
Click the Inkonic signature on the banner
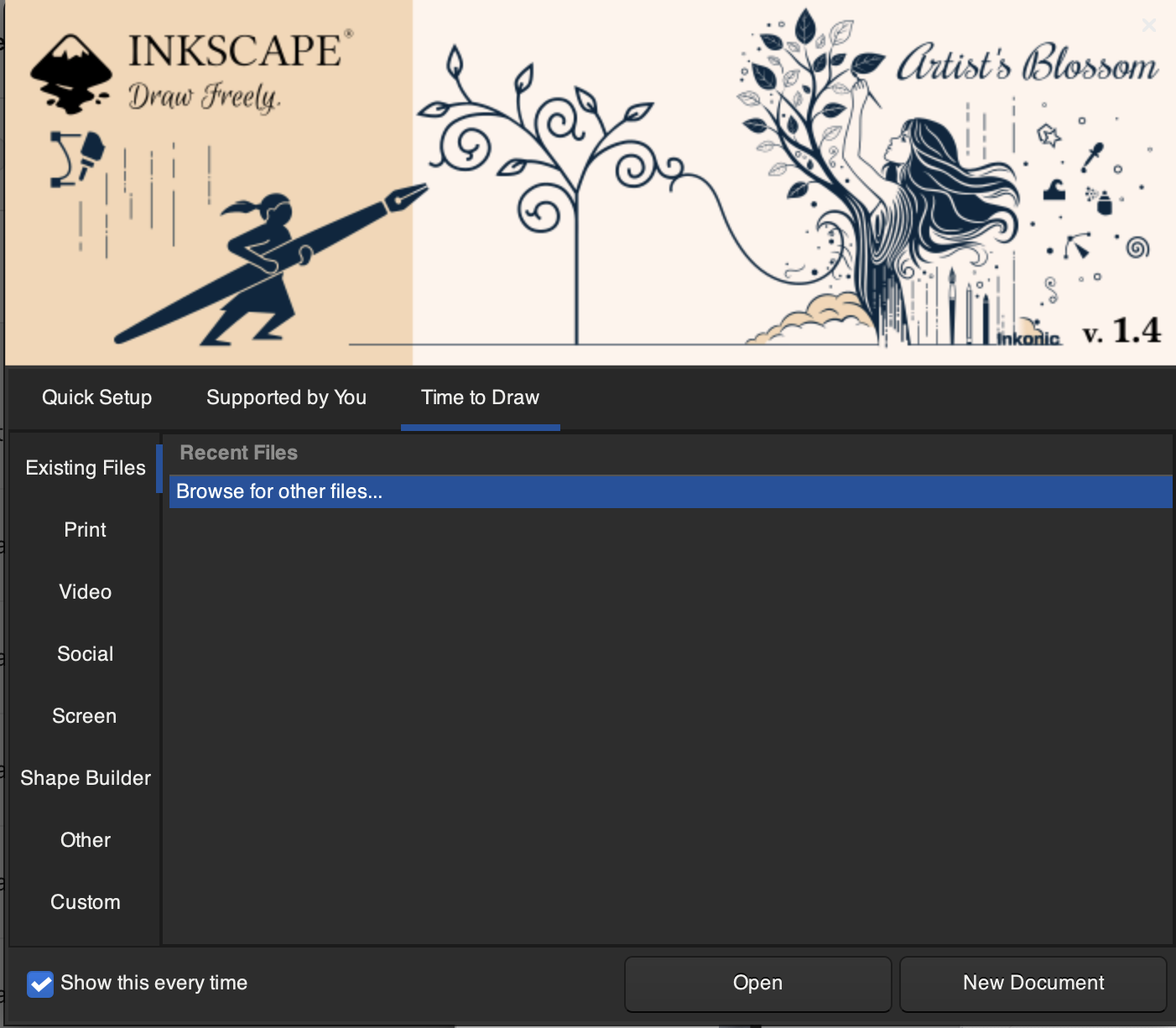click(x=1028, y=338)
